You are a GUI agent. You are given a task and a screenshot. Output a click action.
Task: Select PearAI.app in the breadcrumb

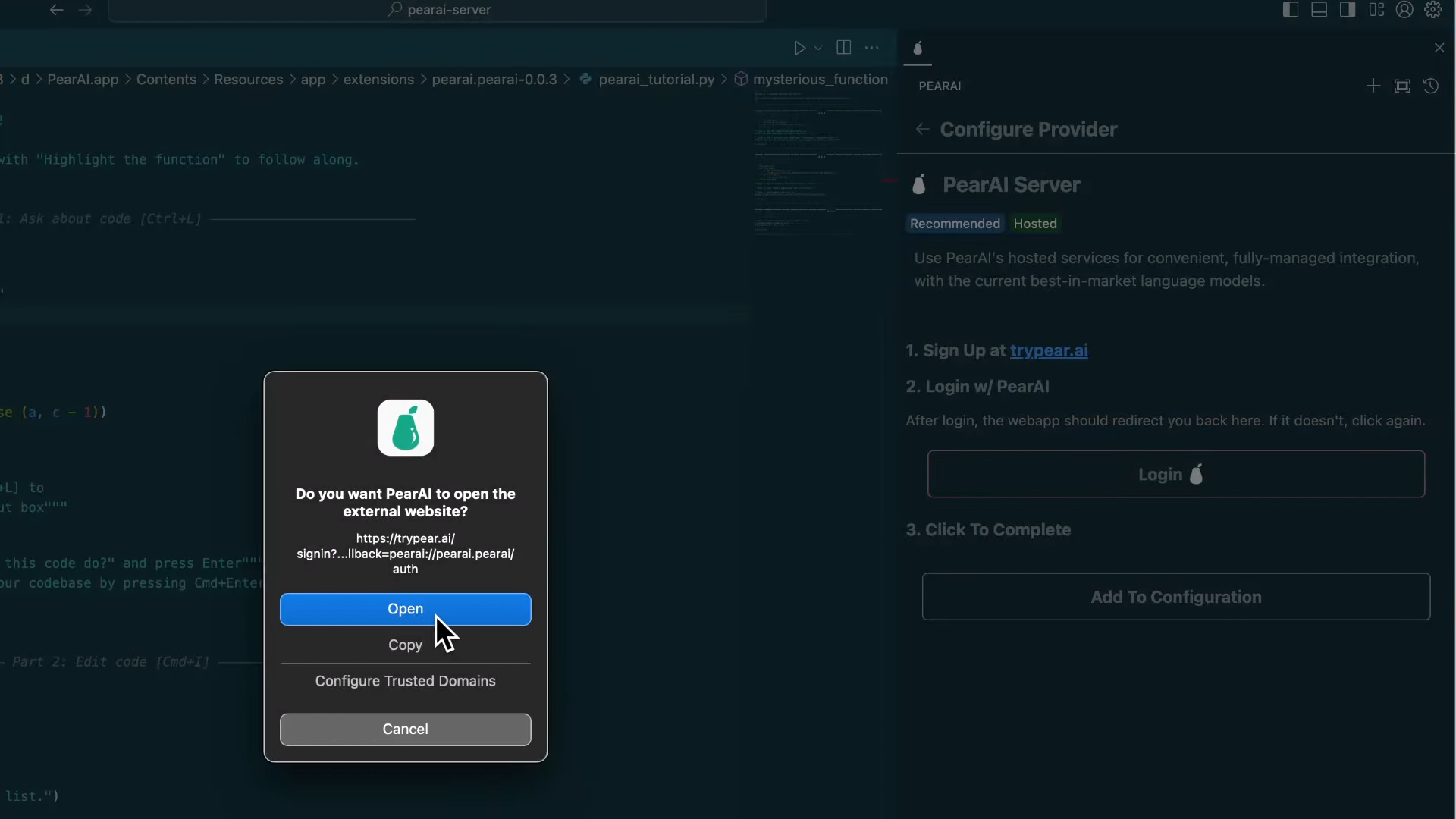click(x=83, y=80)
